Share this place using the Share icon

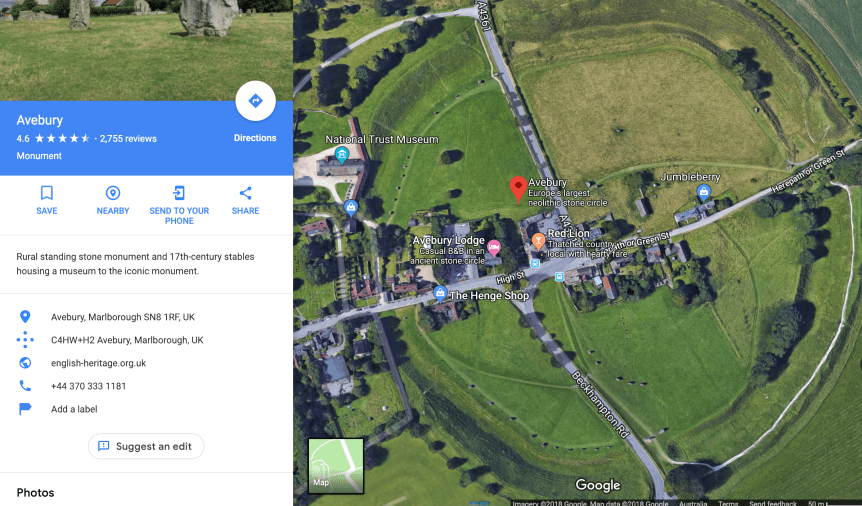[x=245, y=200]
